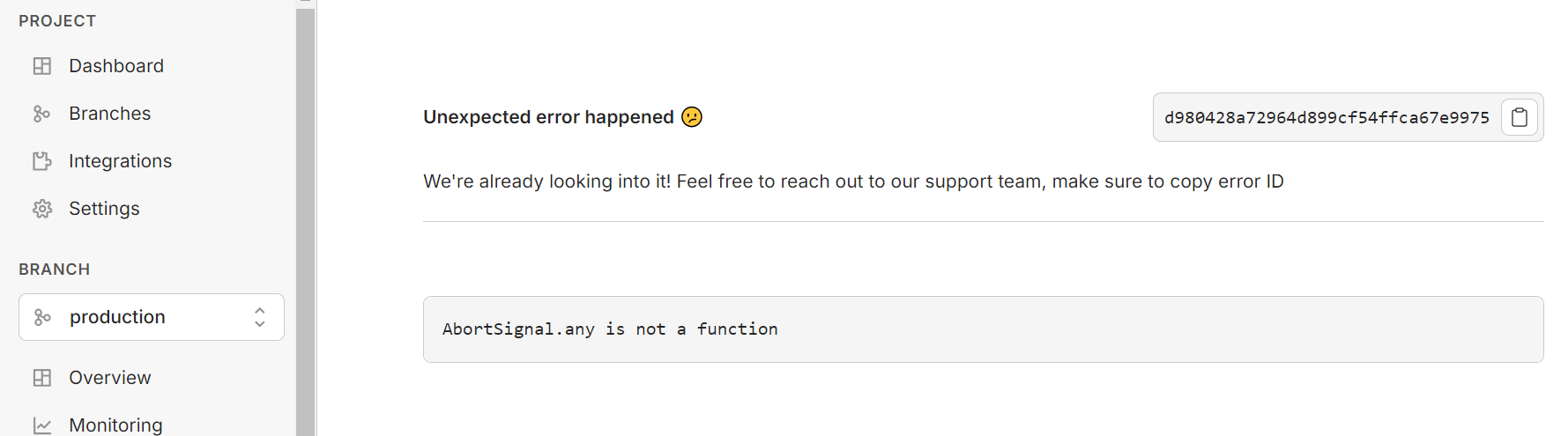Navigate to Settings text label

pyautogui.click(x=105, y=209)
